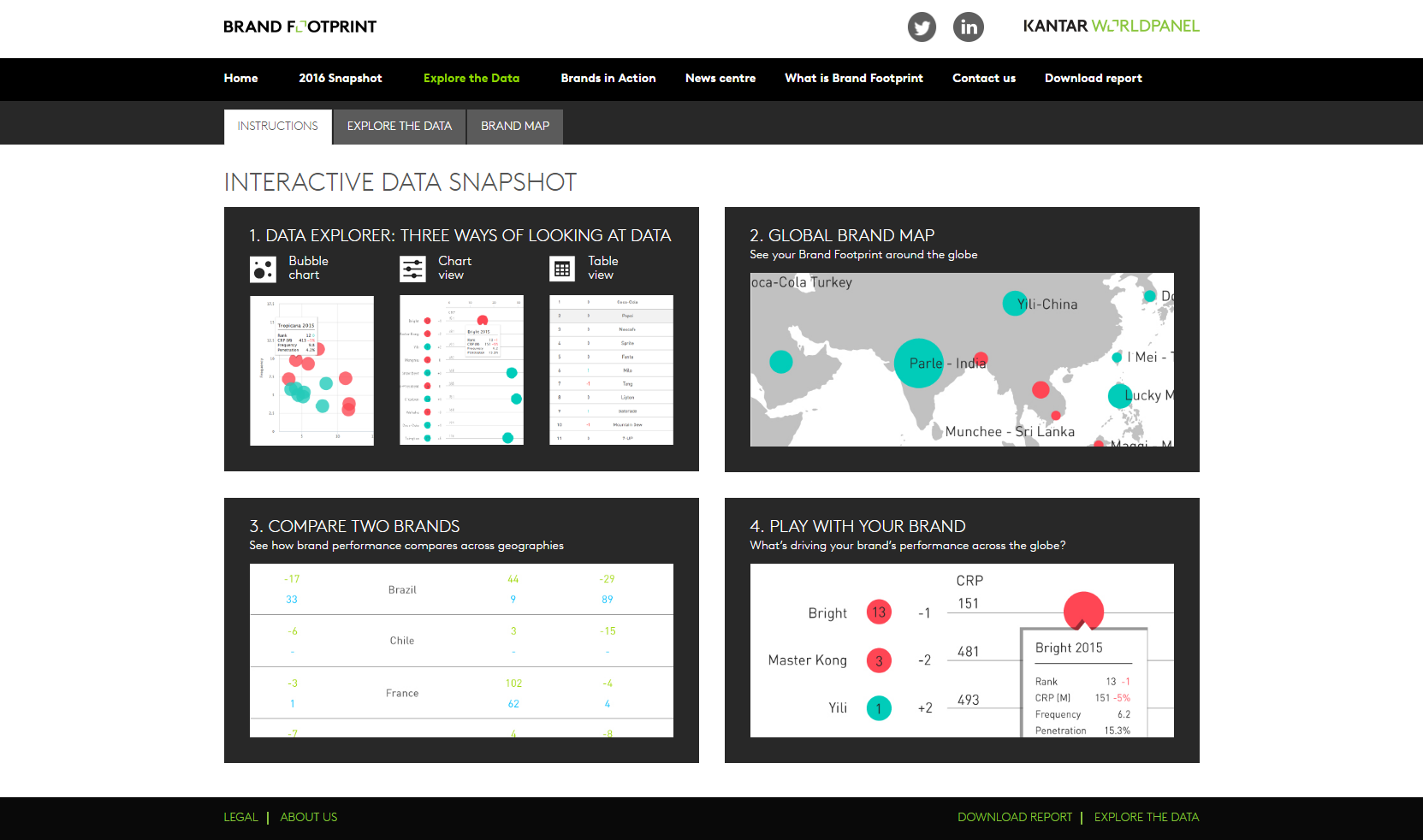Click the 'Master Kong' brand label

tap(808, 660)
